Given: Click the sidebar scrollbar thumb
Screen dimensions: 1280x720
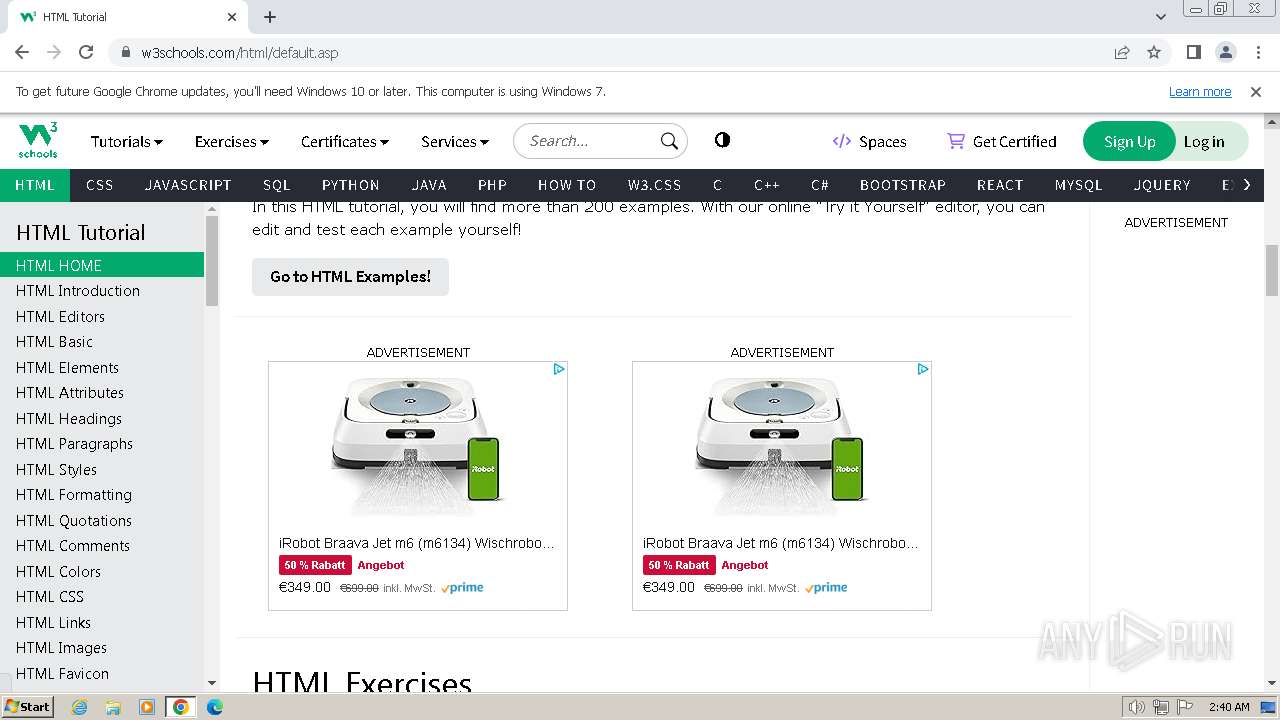Looking at the screenshot, I should [x=212, y=261].
